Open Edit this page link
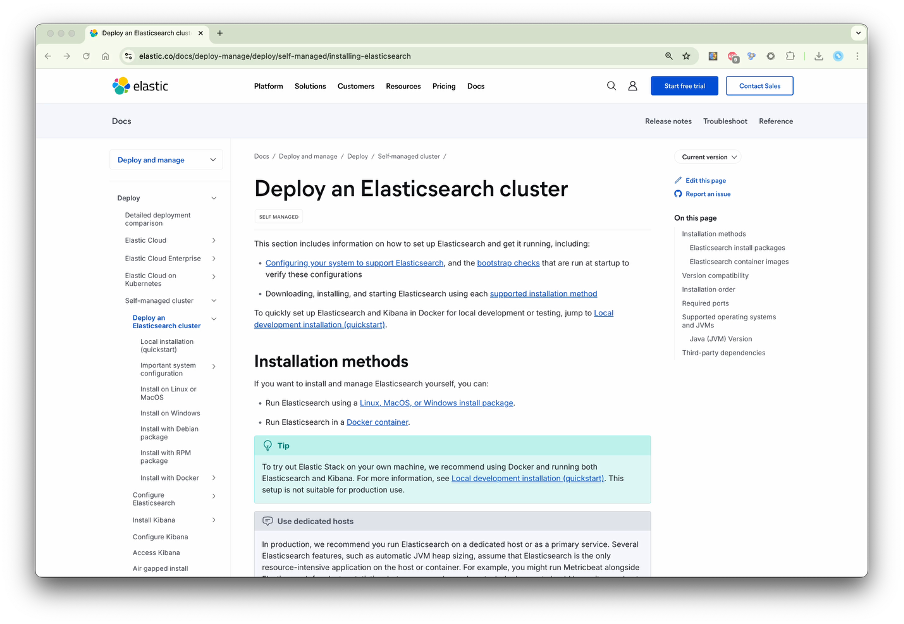Screen dimensions: 904x624 [706, 181]
